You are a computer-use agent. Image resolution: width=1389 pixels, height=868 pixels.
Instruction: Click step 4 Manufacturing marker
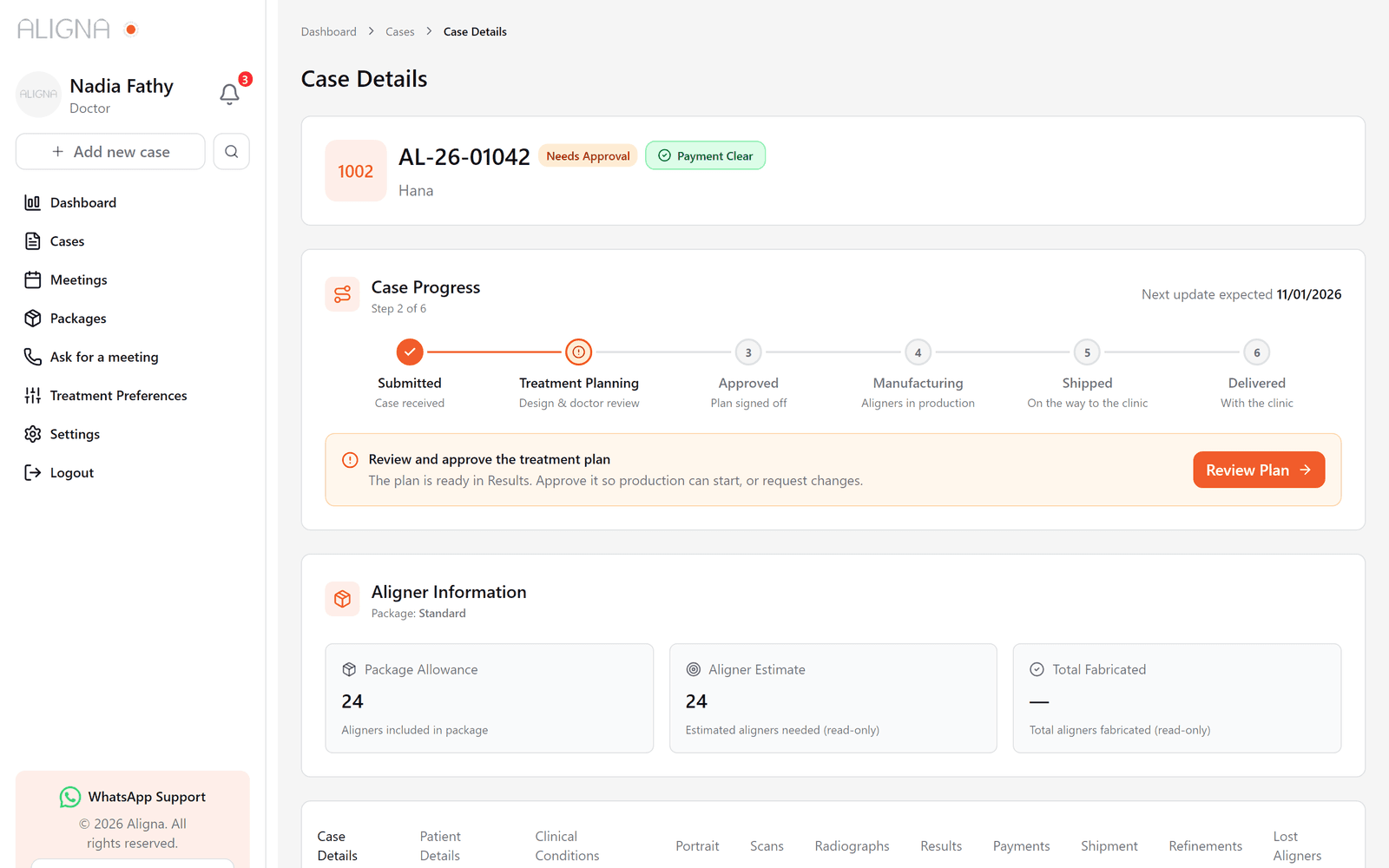click(x=918, y=352)
